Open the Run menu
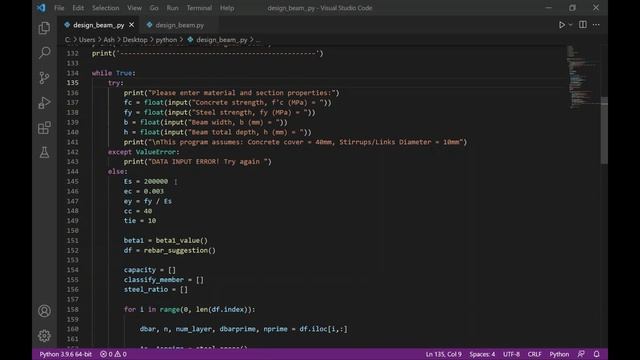The height and width of the screenshot is (360, 640). tap(172, 8)
